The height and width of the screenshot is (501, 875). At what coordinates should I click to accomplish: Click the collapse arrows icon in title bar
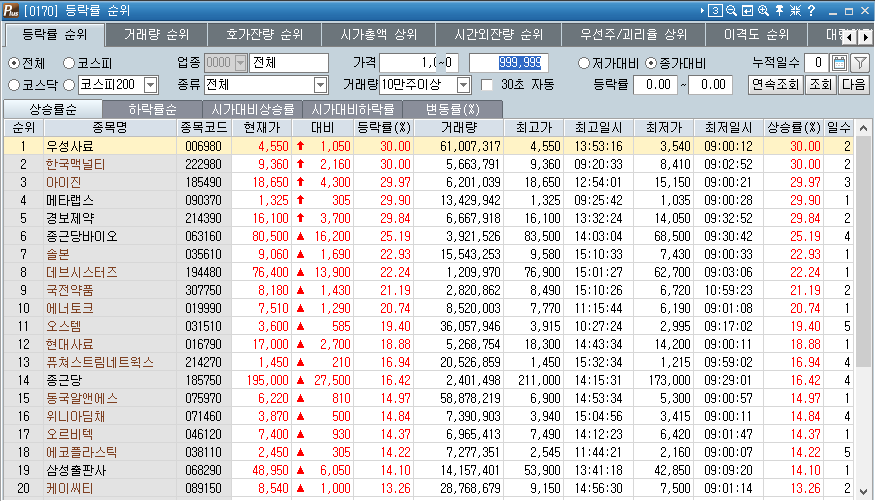795,10
